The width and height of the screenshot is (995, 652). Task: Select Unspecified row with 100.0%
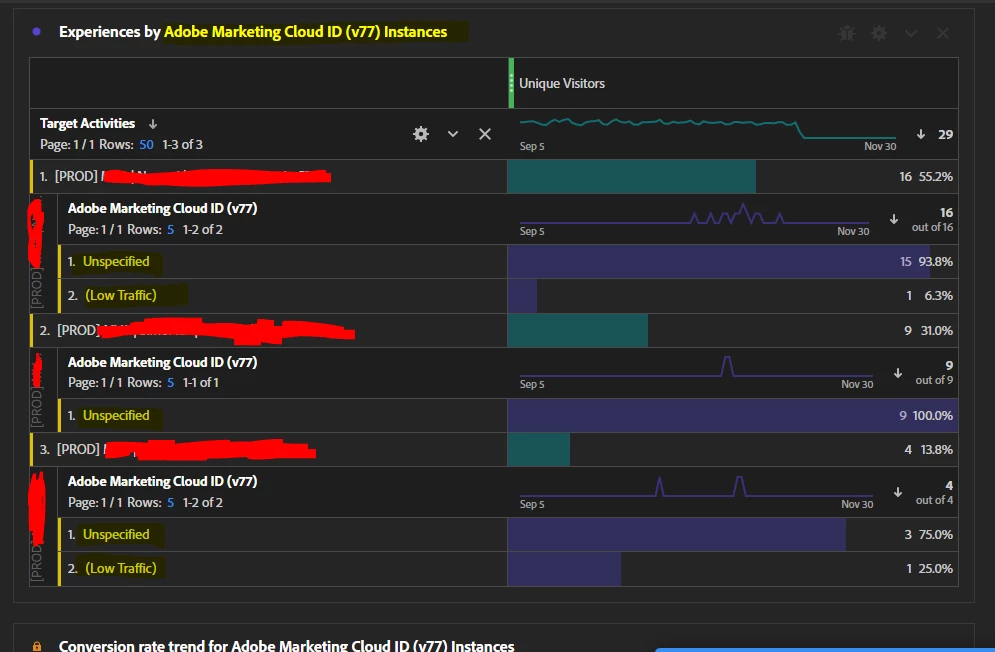coord(282,415)
